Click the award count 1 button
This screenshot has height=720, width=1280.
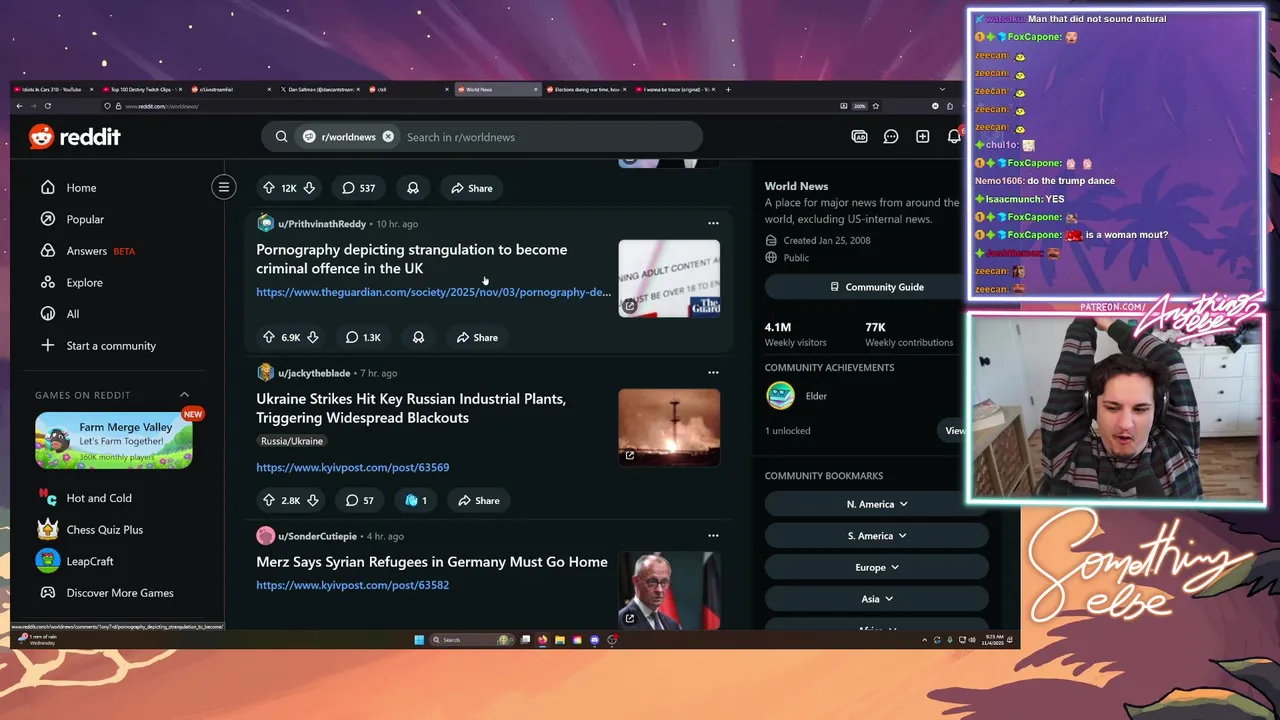pyautogui.click(x=416, y=500)
